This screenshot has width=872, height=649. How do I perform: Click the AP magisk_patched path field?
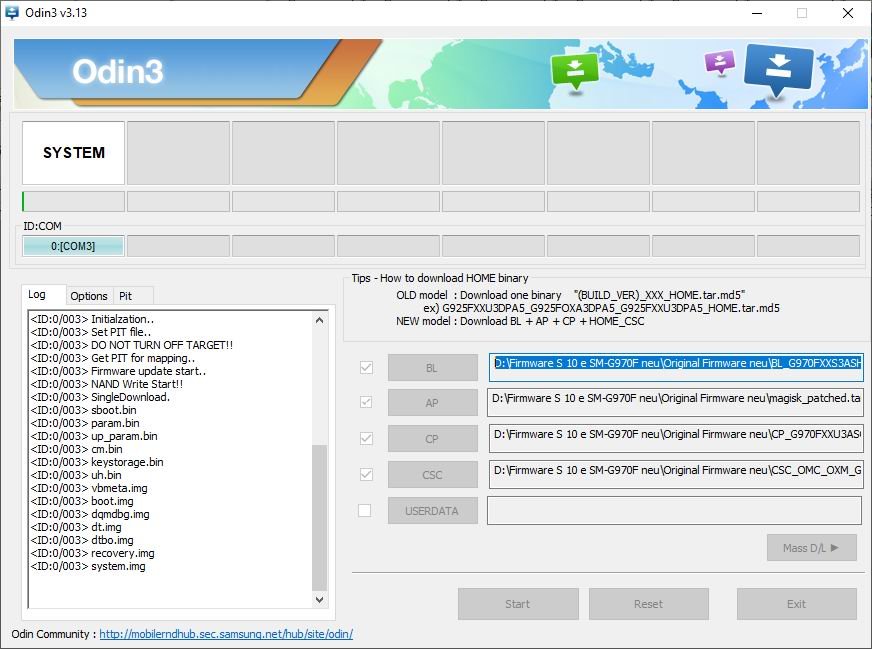click(x=675, y=403)
